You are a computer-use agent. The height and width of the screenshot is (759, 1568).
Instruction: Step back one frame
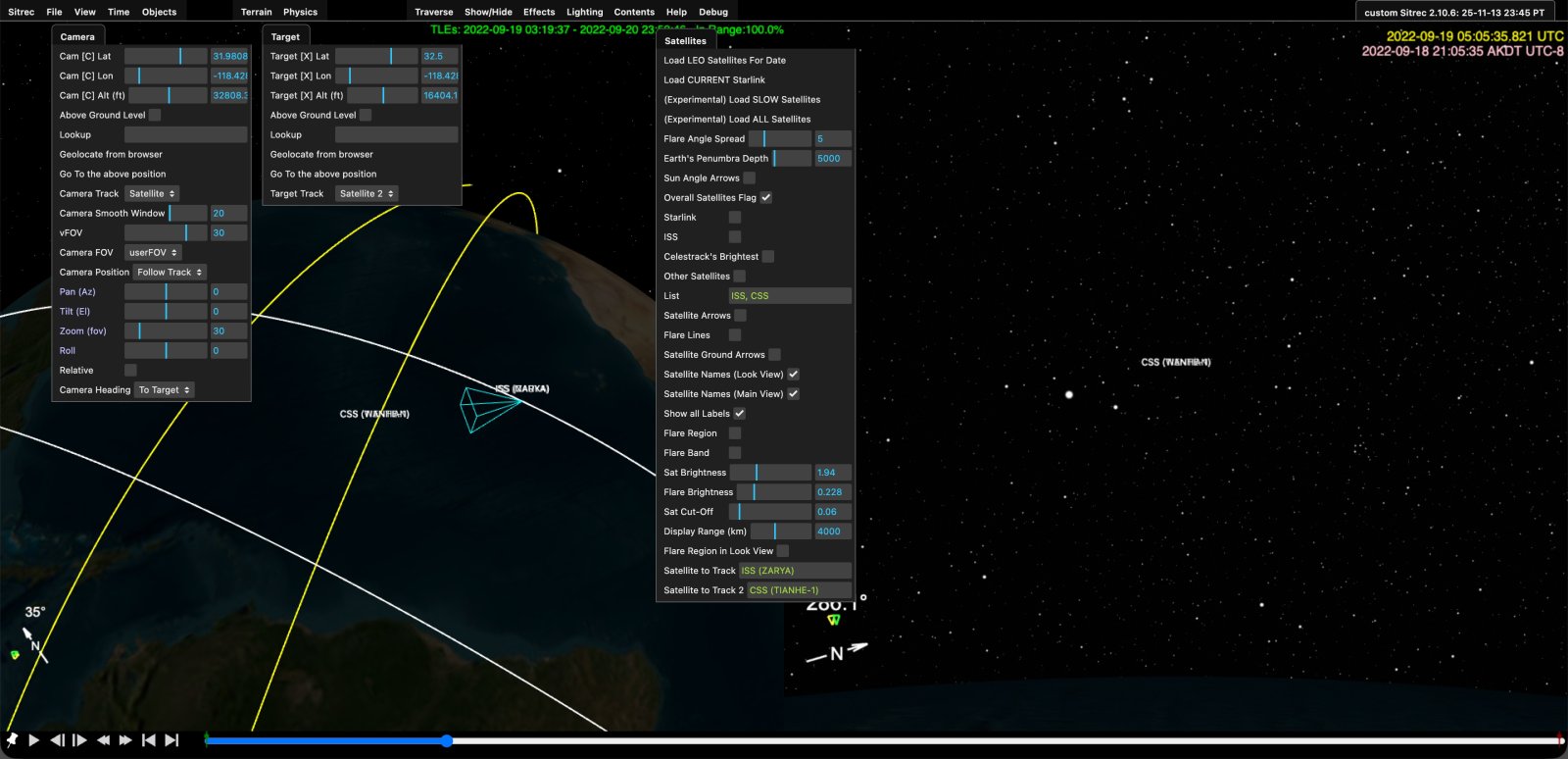58,740
